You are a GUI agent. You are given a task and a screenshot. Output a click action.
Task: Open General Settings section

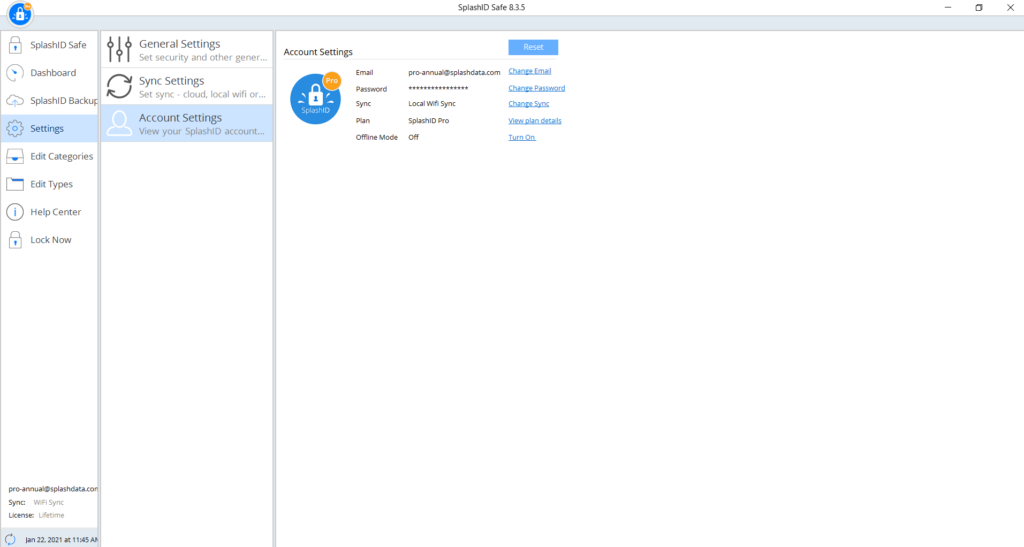(x=186, y=49)
